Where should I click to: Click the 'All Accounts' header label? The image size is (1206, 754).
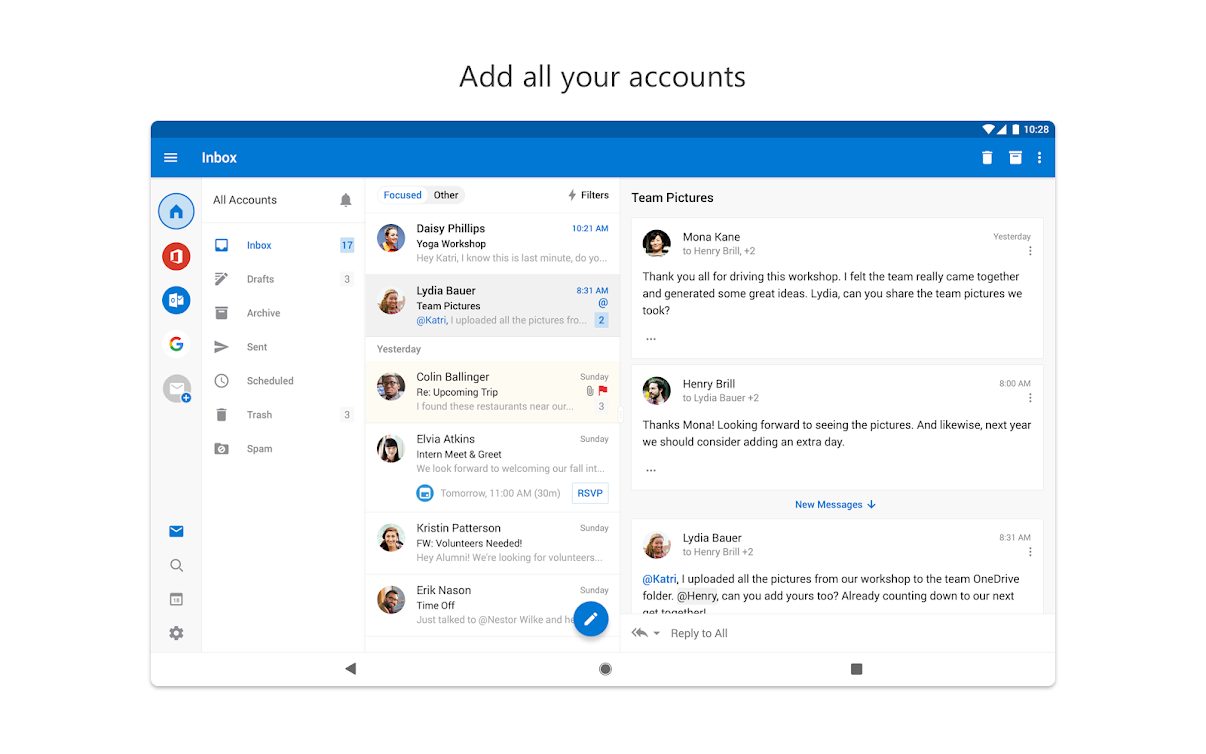click(x=245, y=200)
